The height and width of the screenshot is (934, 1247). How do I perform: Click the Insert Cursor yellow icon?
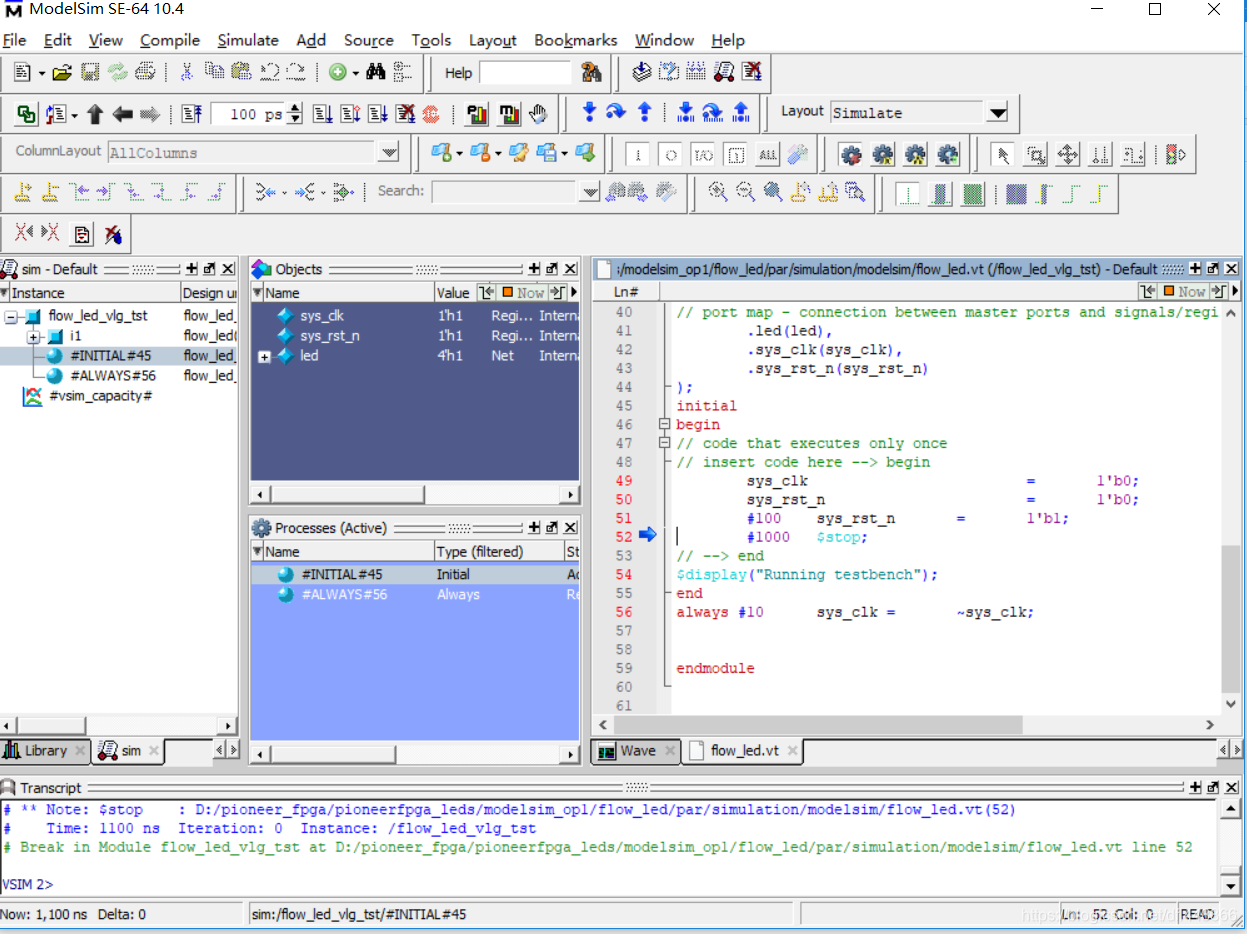(x=22, y=191)
